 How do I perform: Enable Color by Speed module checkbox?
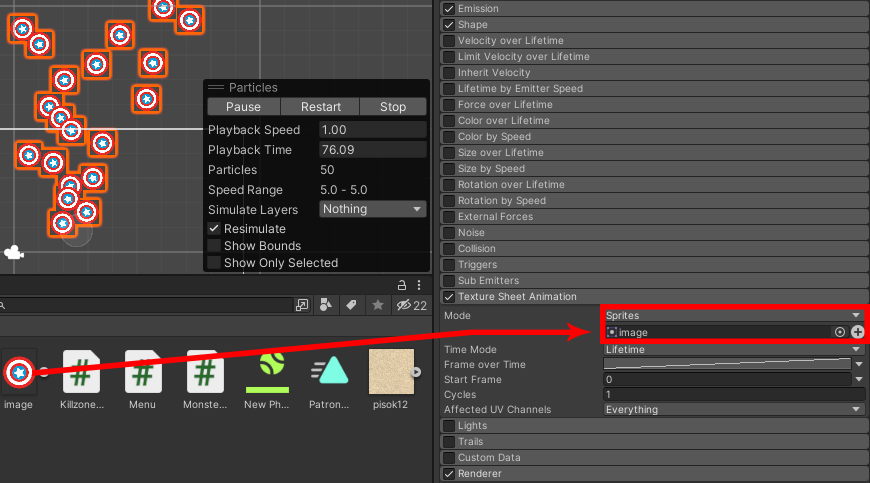449,136
